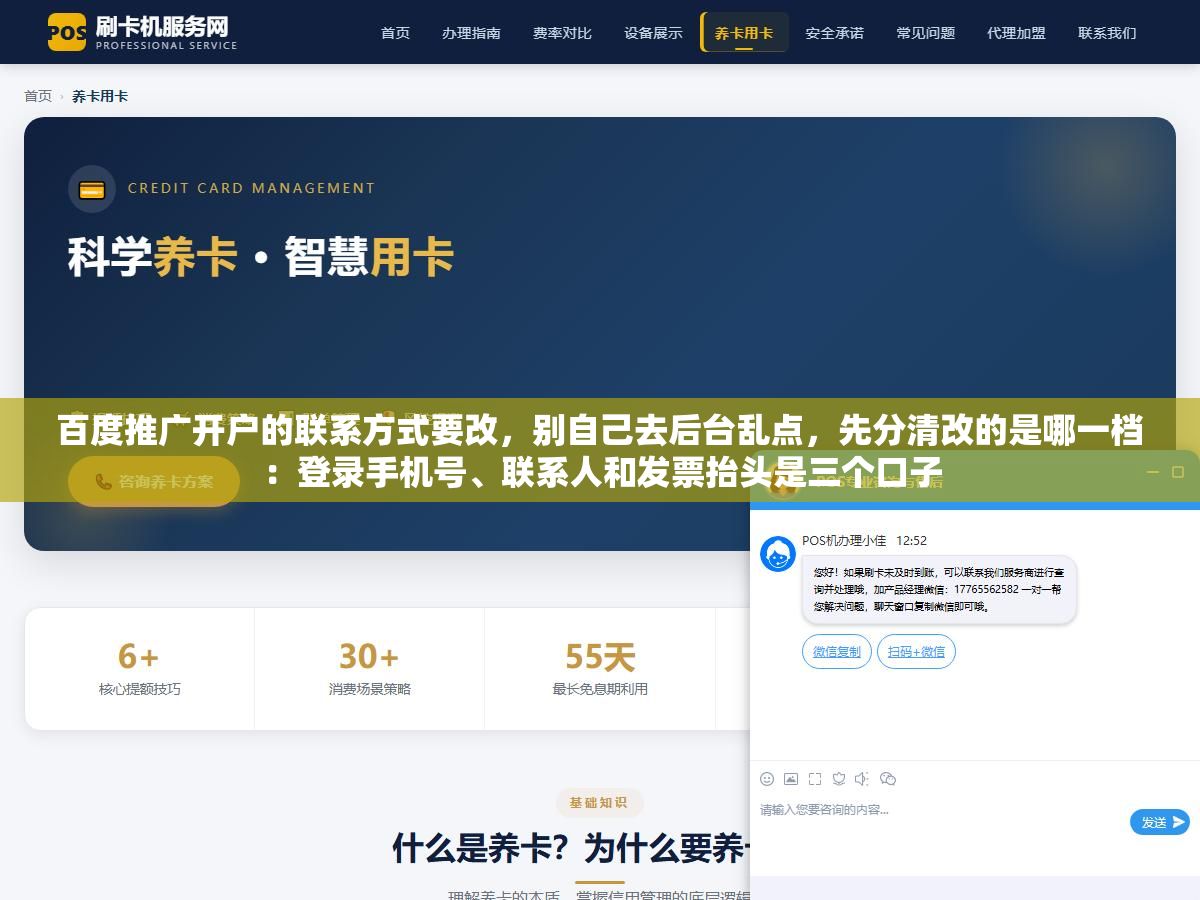
Task: Send the chat message with 发送
Action: 1160,822
